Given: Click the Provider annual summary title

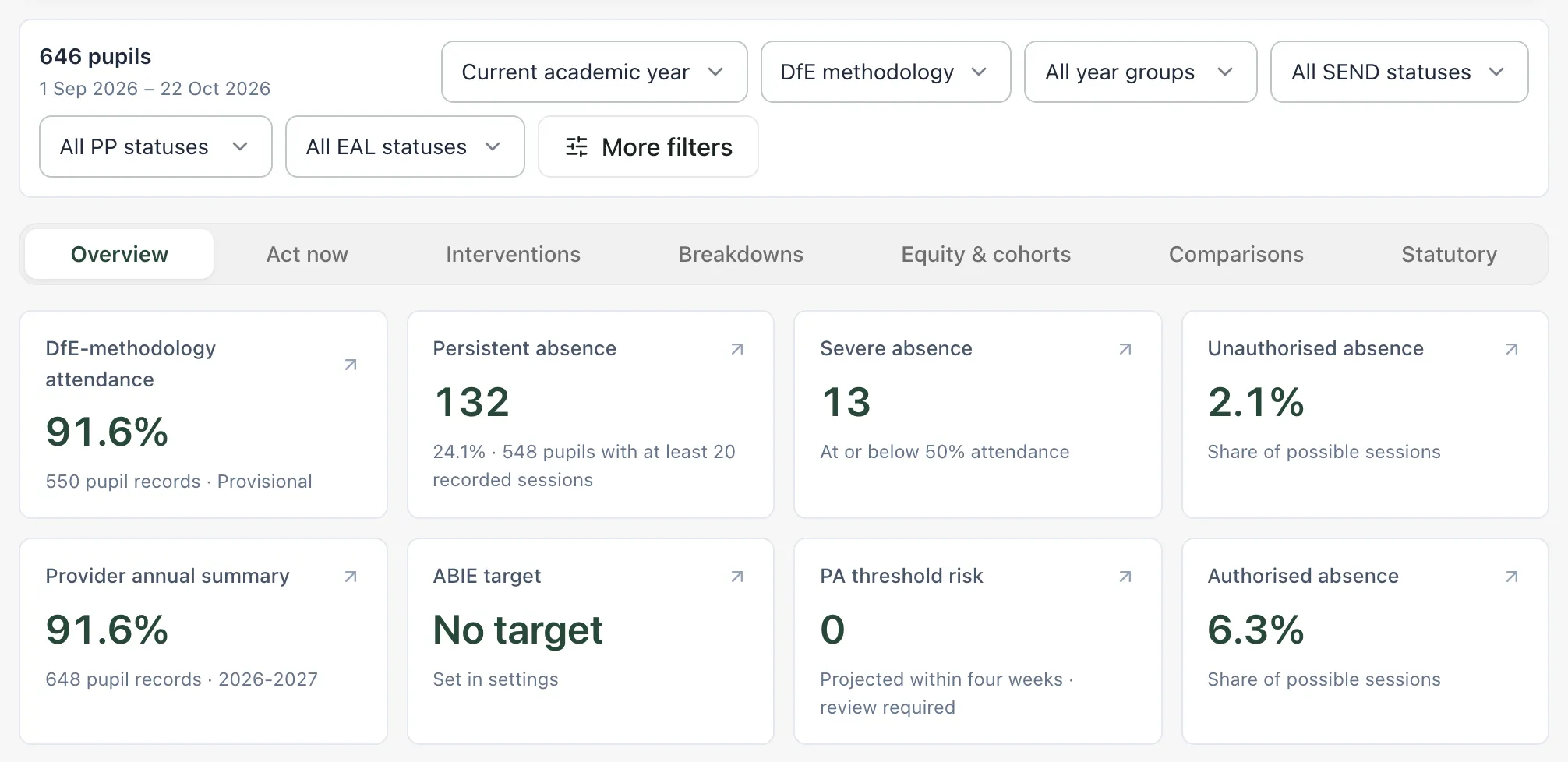Looking at the screenshot, I should coord(168,576).
